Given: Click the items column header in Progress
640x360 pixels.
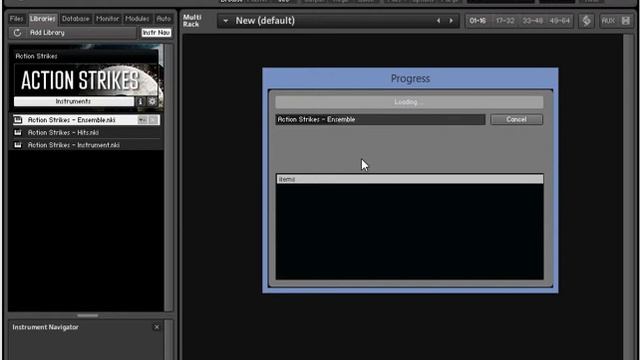Looking at the screenshot, I should pos(409,179).
